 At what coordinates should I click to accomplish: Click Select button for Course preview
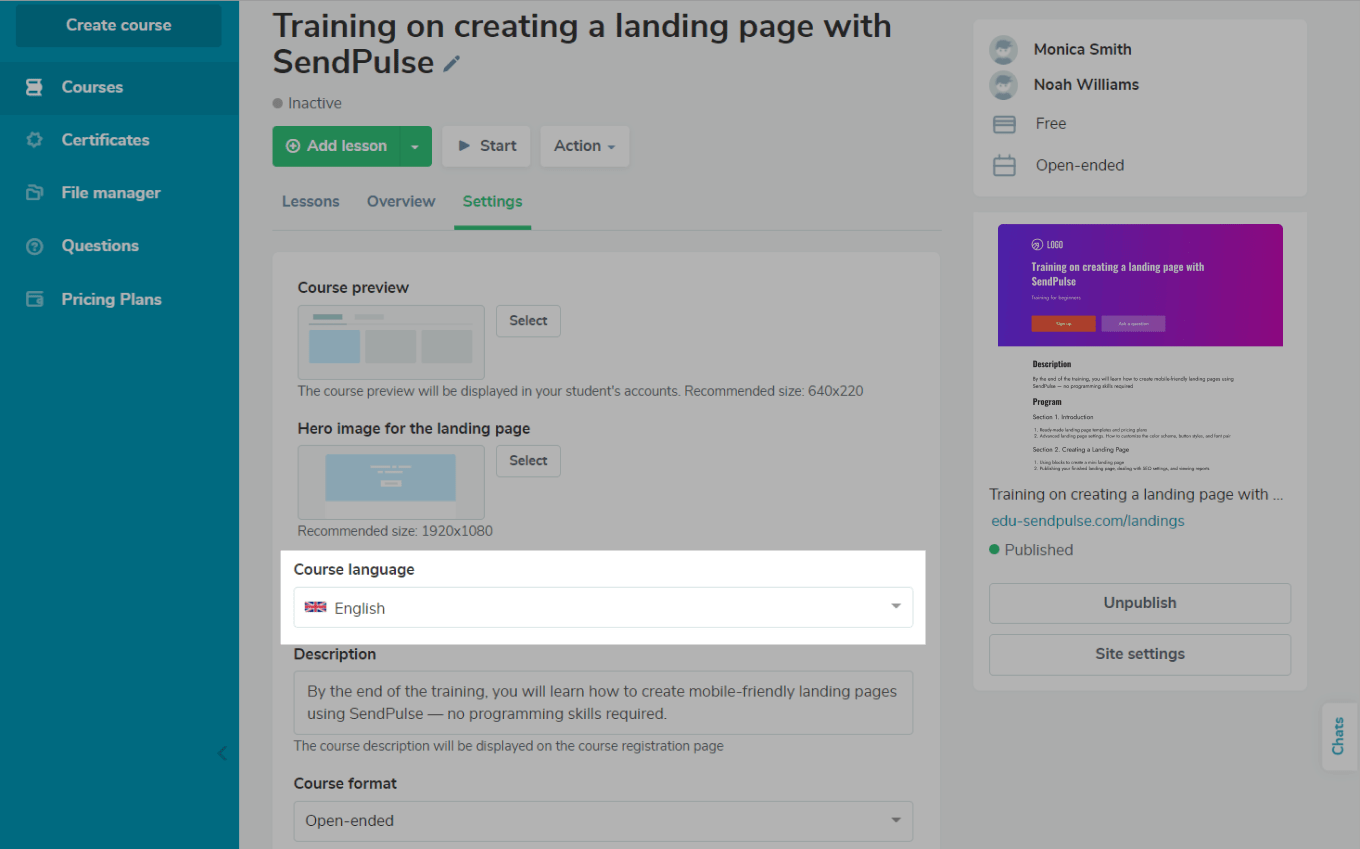[528, 321]
